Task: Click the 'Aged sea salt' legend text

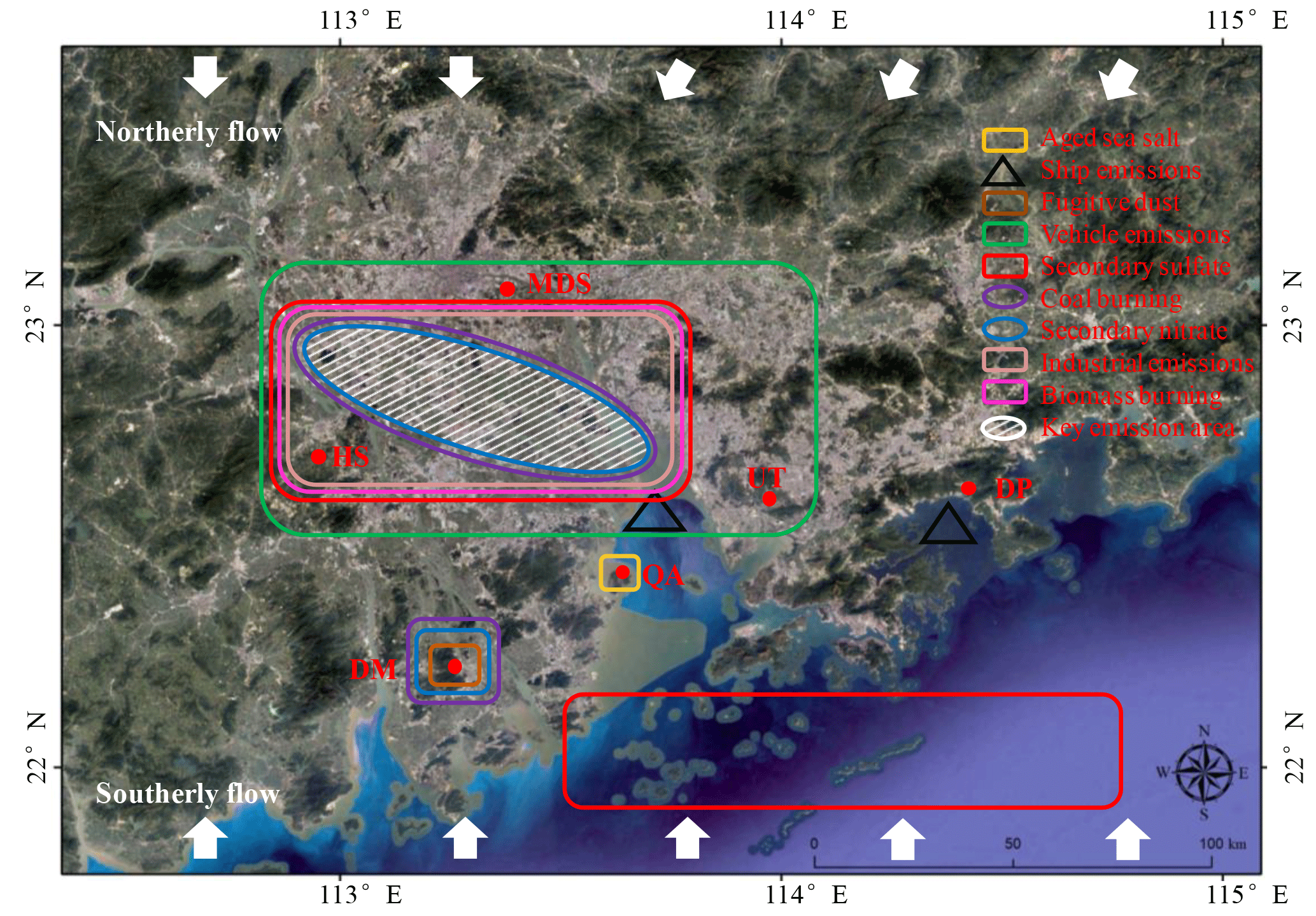Action: [x=1110, y=138]
